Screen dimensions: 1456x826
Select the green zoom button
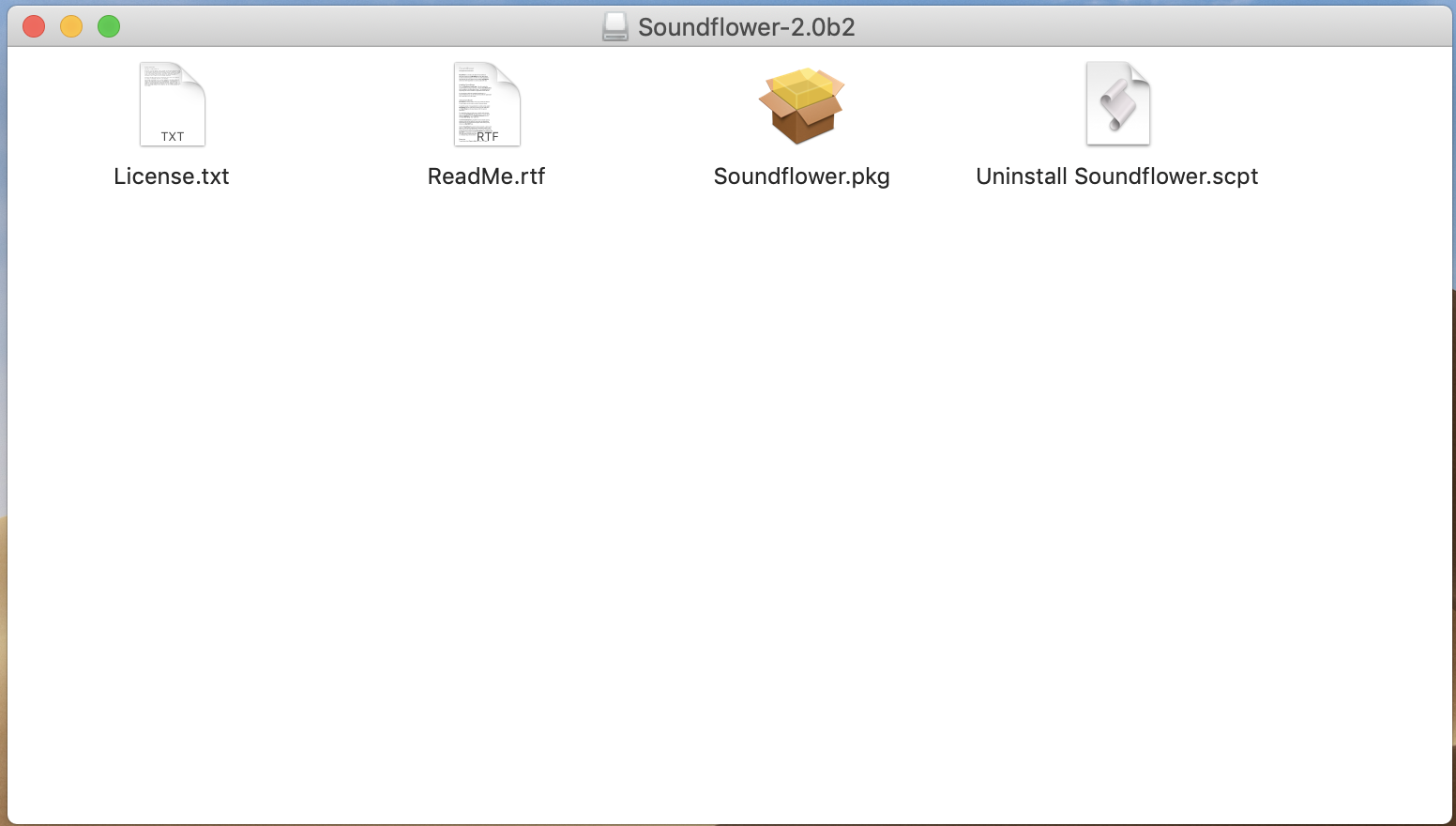pos(109,26)
